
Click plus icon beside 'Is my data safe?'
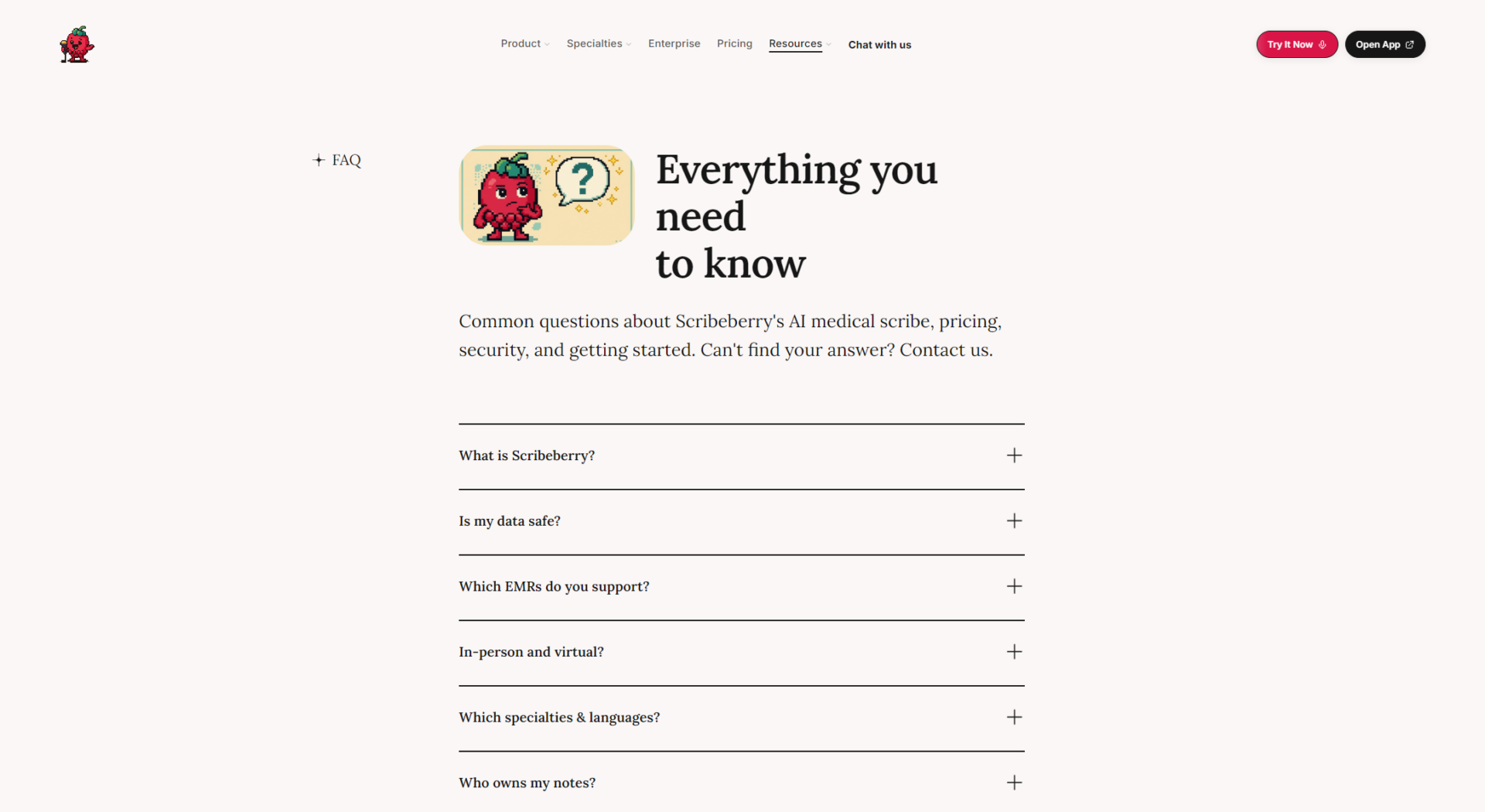(1014, 521)
